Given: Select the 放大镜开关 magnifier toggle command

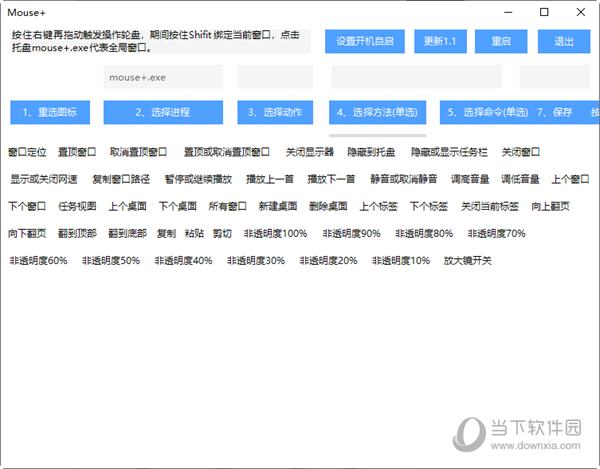Looking at the screenshot, I should pos(468,260).
